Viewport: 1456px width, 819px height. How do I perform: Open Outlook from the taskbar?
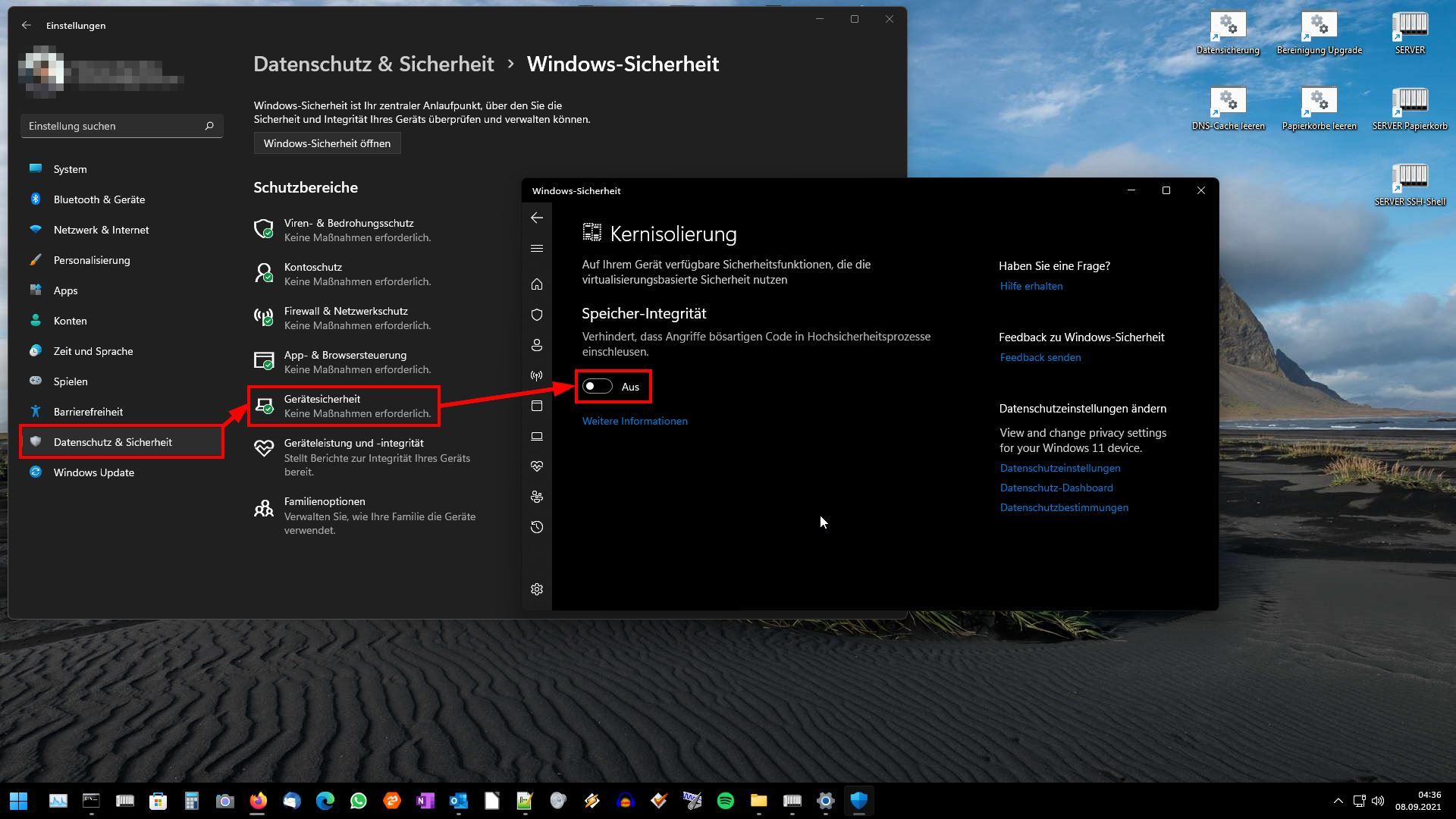pos(459,801)
